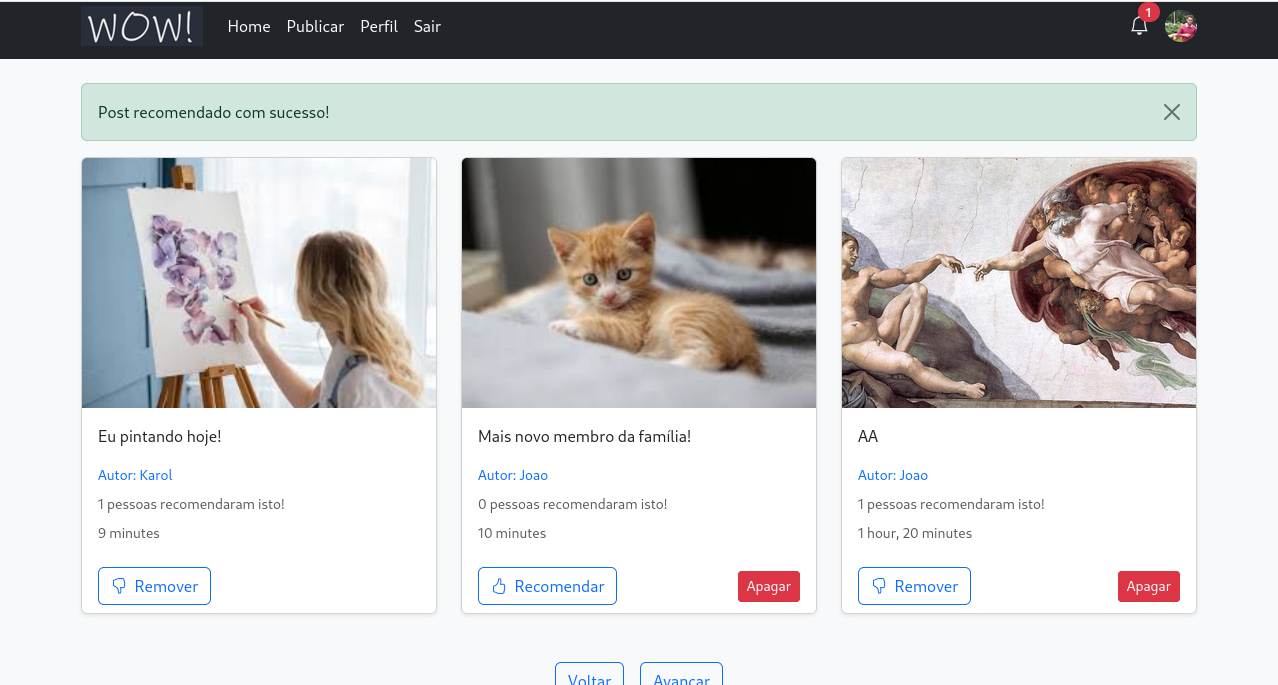Select Sair to log out
Viewport: 1278px width, 685px height.
coord(427,26)
